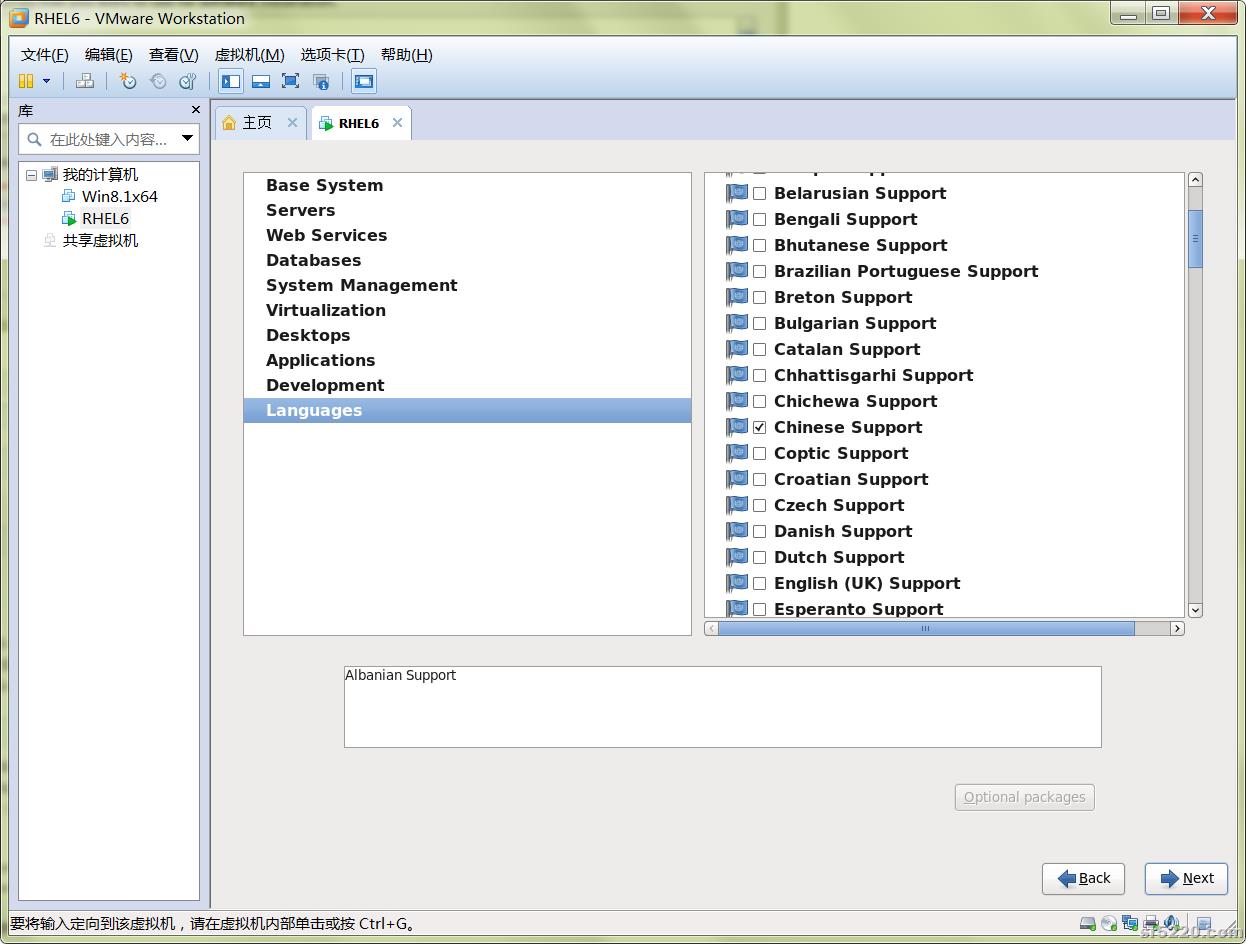Click the flag icon beside Danish Support
The height and width of the screenshot is (944, 1246).
(x=737, y=530)
